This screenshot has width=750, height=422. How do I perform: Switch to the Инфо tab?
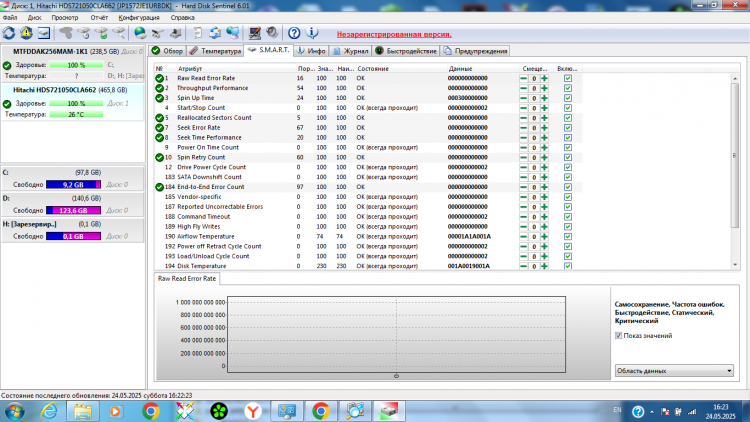(x=311, y=51)
